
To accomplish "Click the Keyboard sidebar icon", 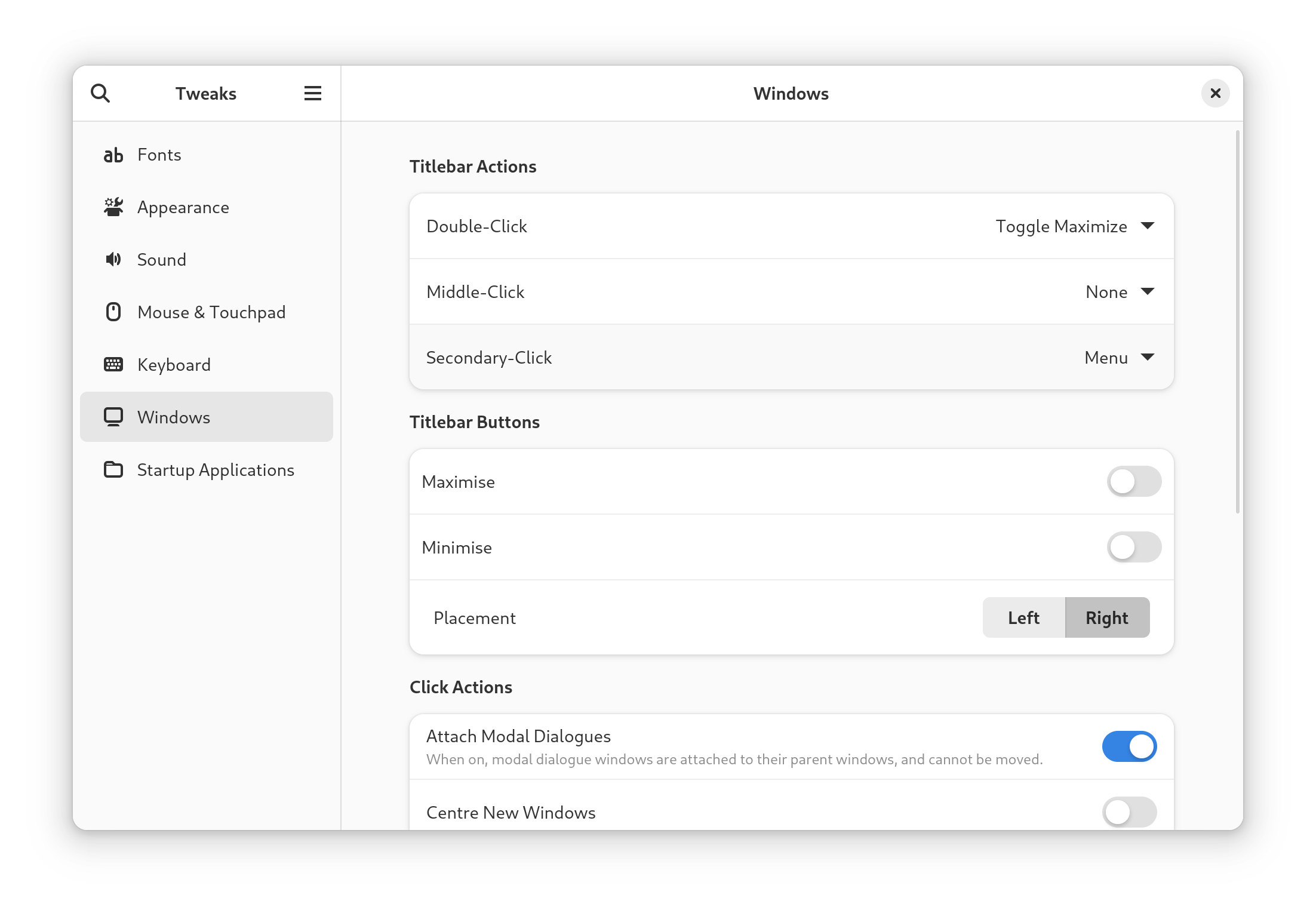I will [x=113, y=364].
